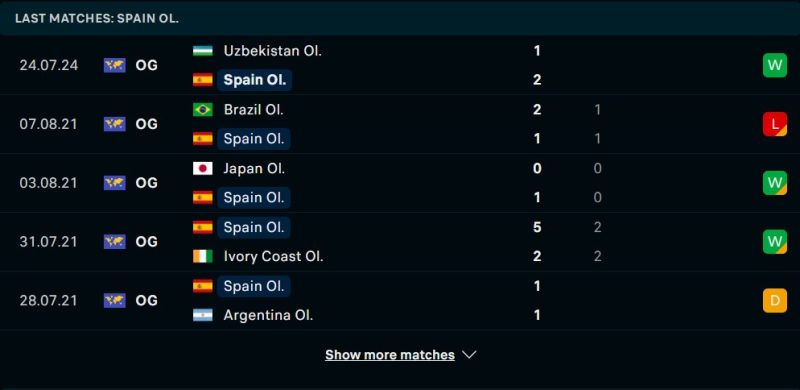
Task: Click the red L result badge
Action: 774,124
